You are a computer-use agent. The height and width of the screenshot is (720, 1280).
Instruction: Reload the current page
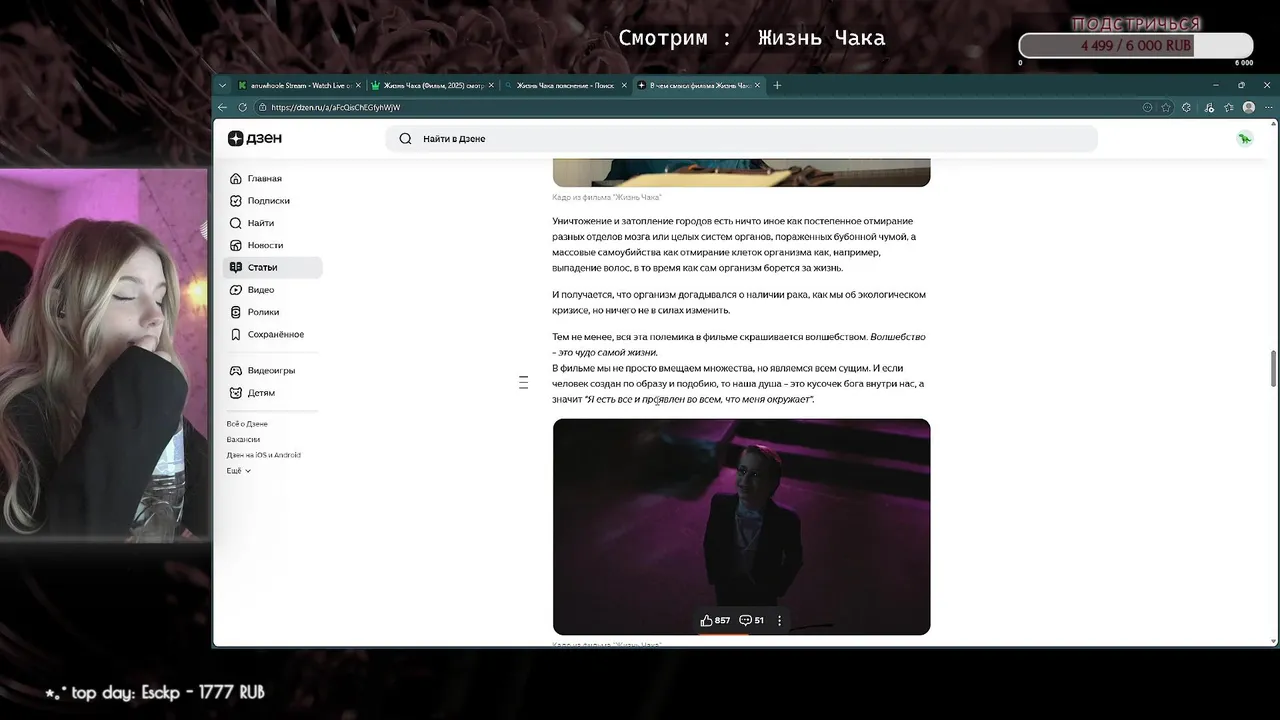coord(242,107)
